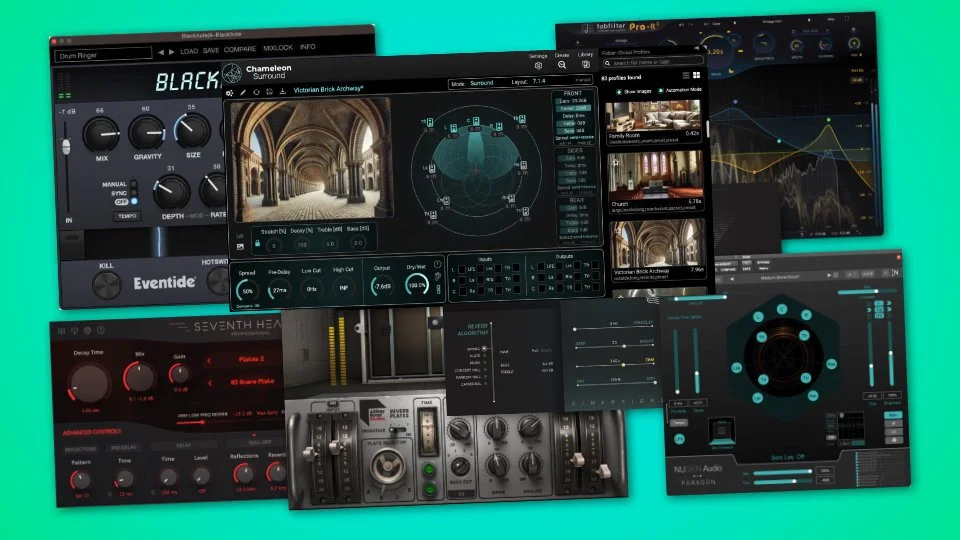Click the search magnifier in Chameleon browser

(x=607, y=63)
